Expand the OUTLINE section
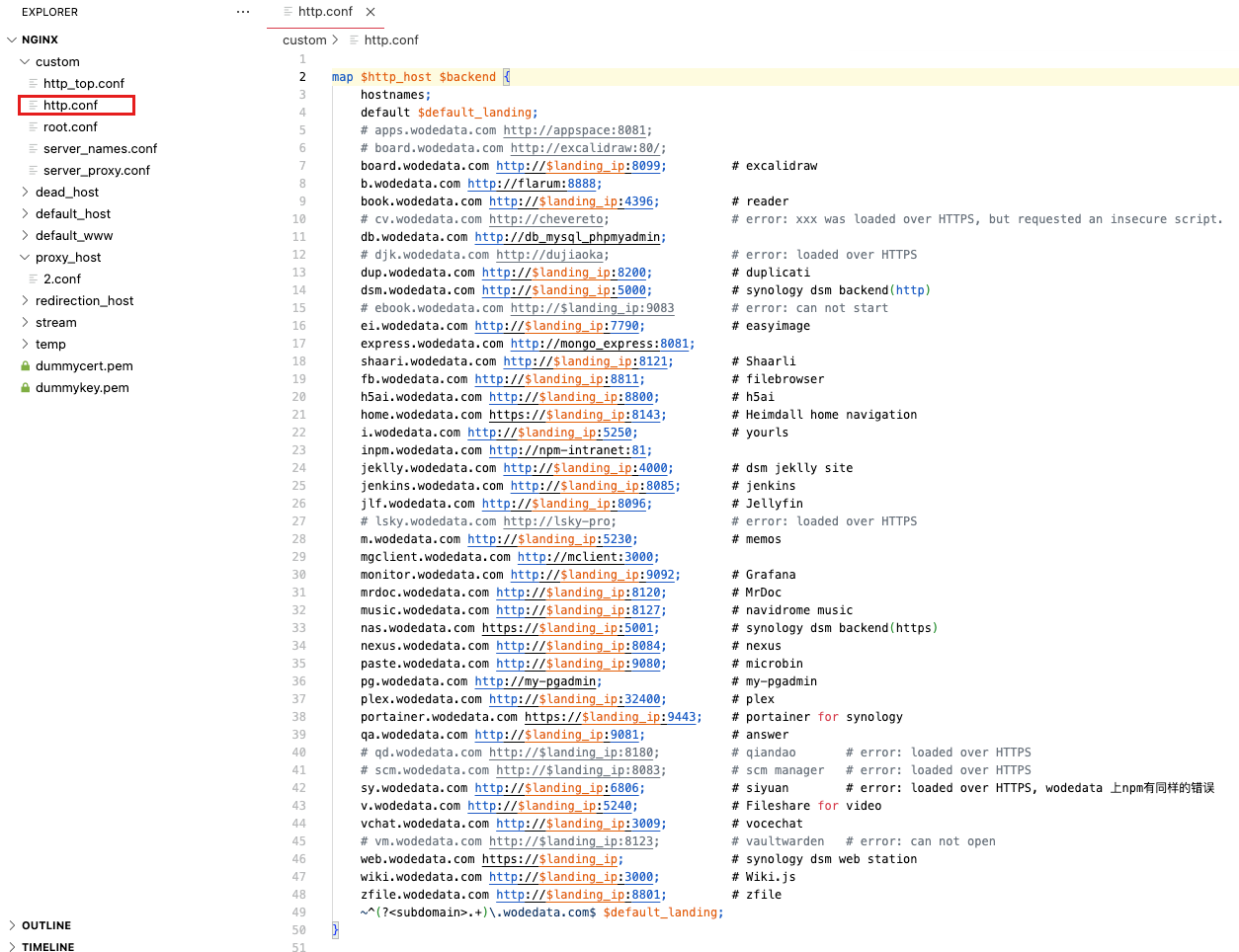 pyautogui.click(x=12, y=925)
